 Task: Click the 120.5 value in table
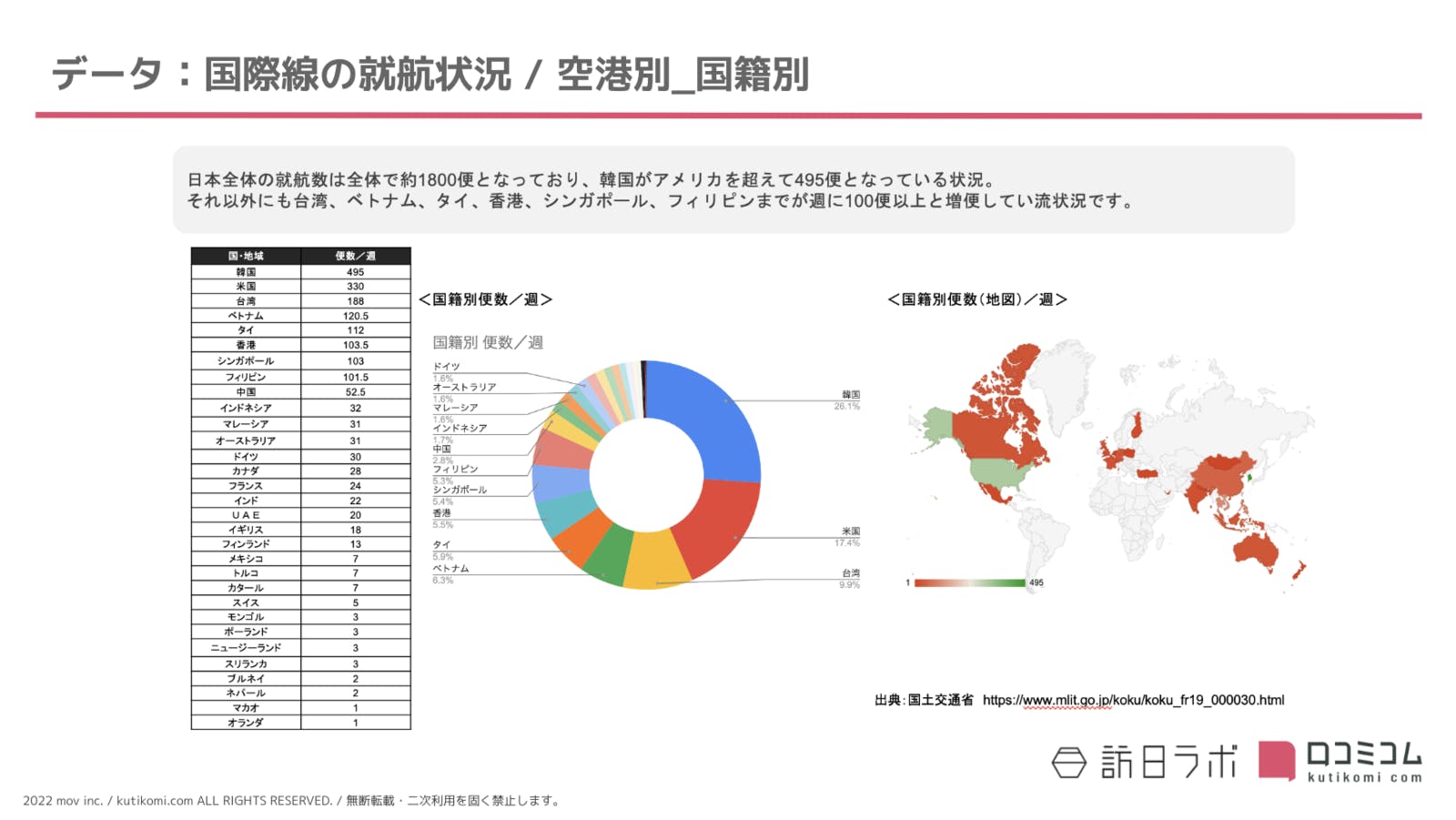point(356,316)
